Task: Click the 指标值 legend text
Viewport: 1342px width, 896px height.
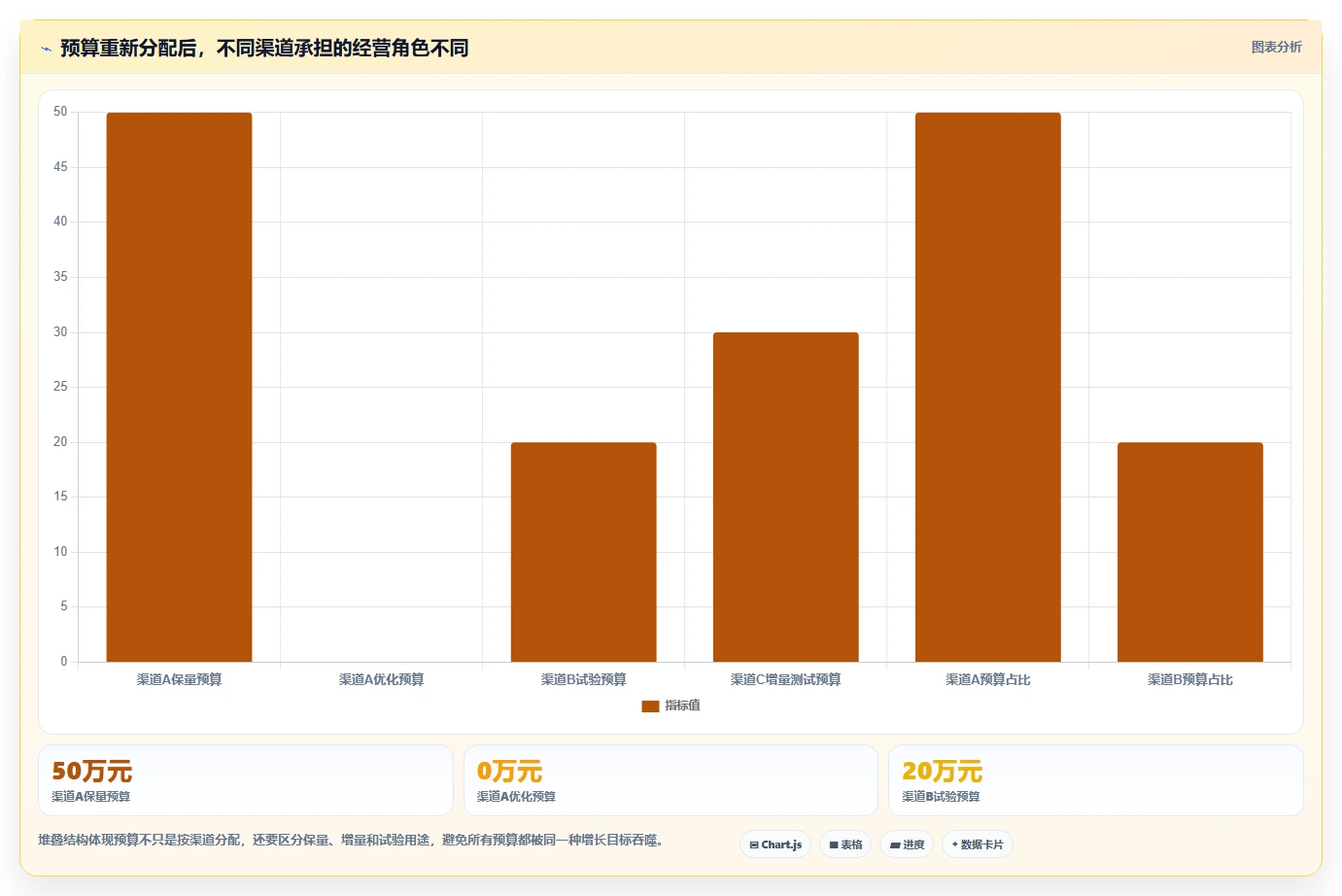Action: coord(682,706)
